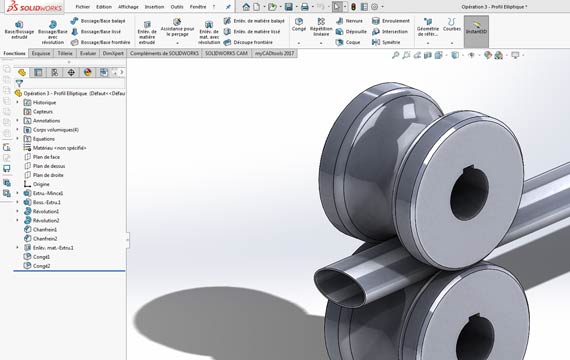Screen dimensions: 570x360
Task: Click the Enroulement tool
Action: pyautogui.click(x=391, y=21)
